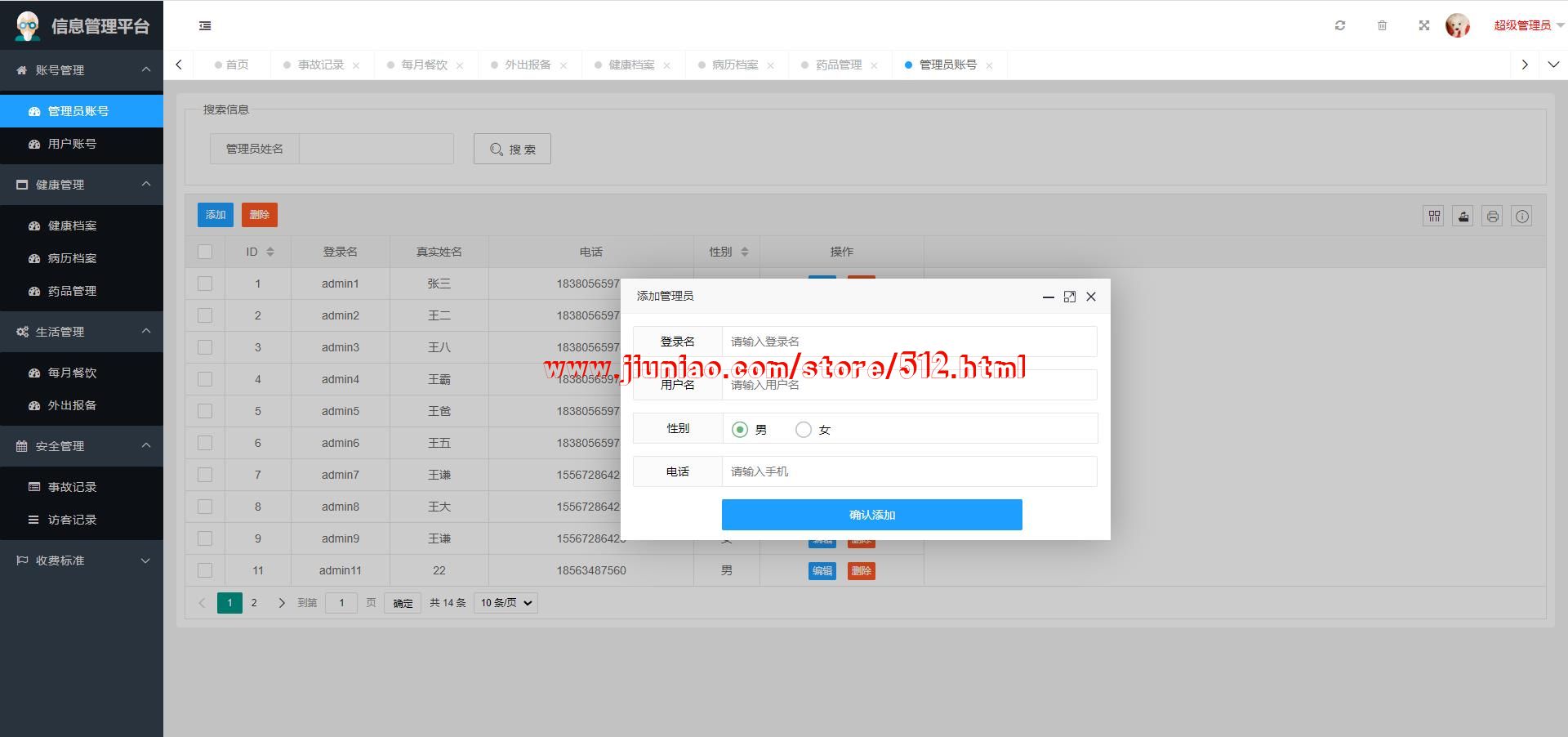Select the 男 gender radio button
This screenshot has height=737, width=1568.
click(740, 429)
